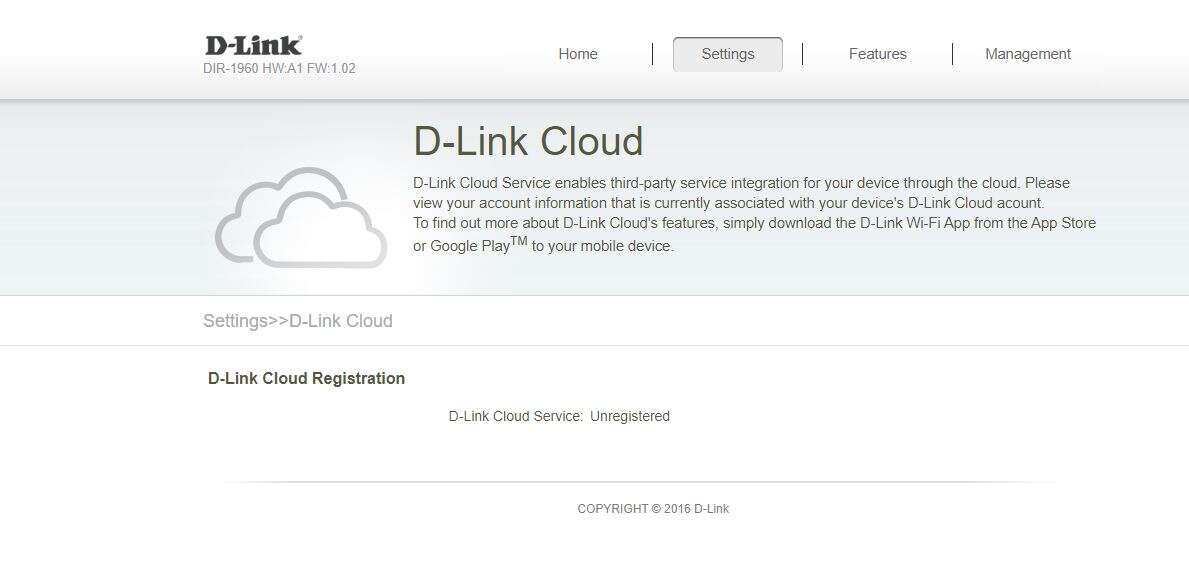The height and width of the screenshot is (583, 1189).
Task: Click the COPYRIGHT 2016 D-Link footer text
Action: (651, 508)
